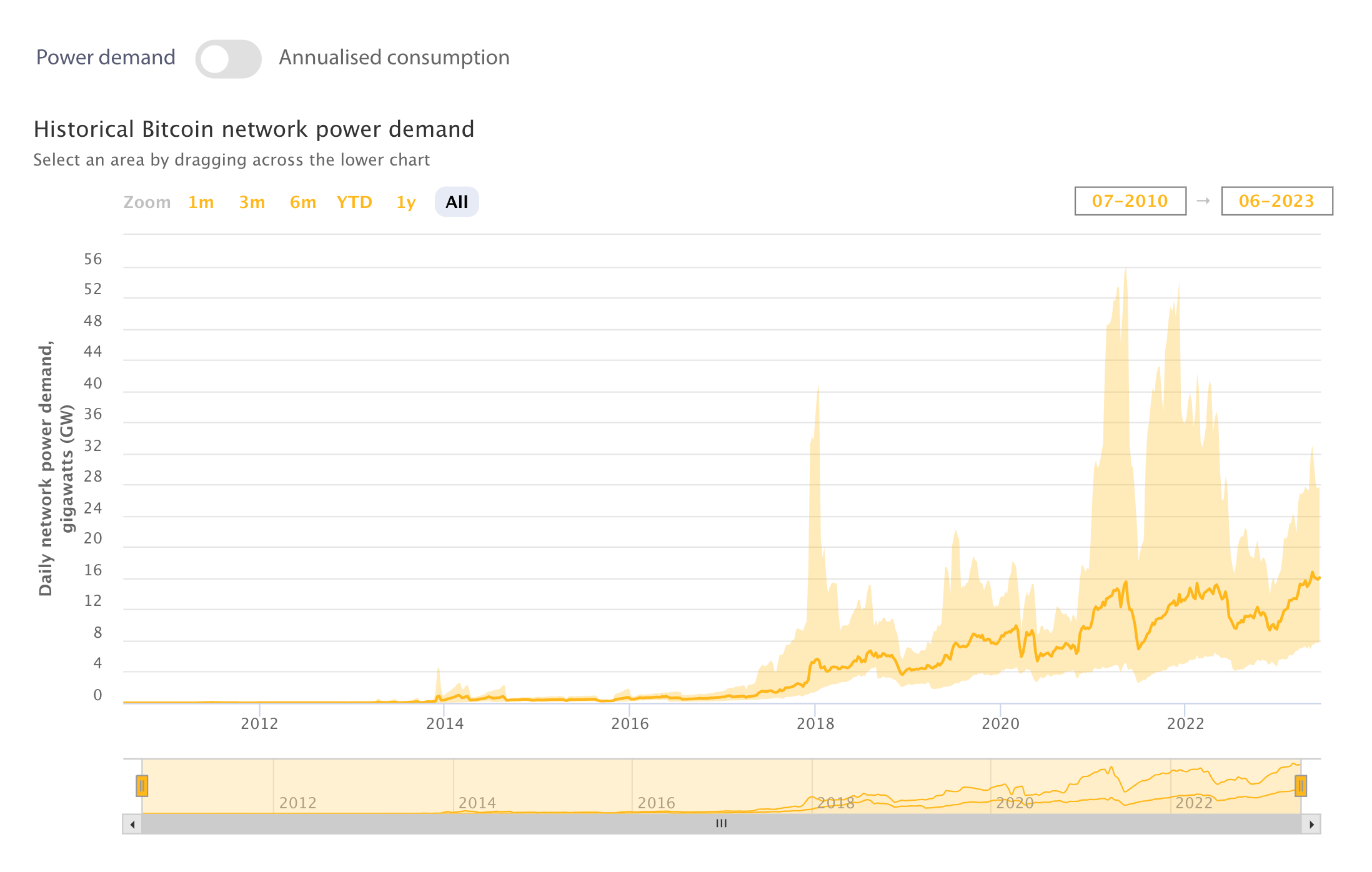Image resolution: width=1372 pixels, height=872 pixels.
Task: Select the 3m zoom range
Action: (252, 202)
